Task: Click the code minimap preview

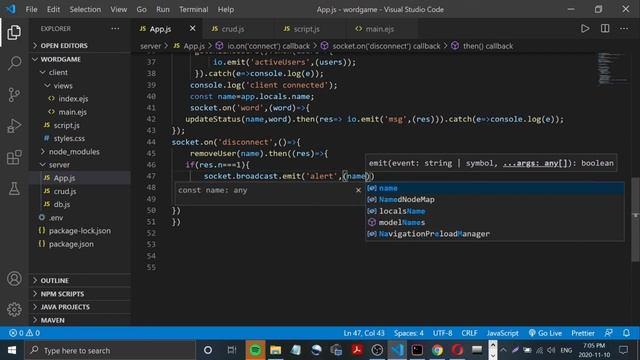Action: 612,69
